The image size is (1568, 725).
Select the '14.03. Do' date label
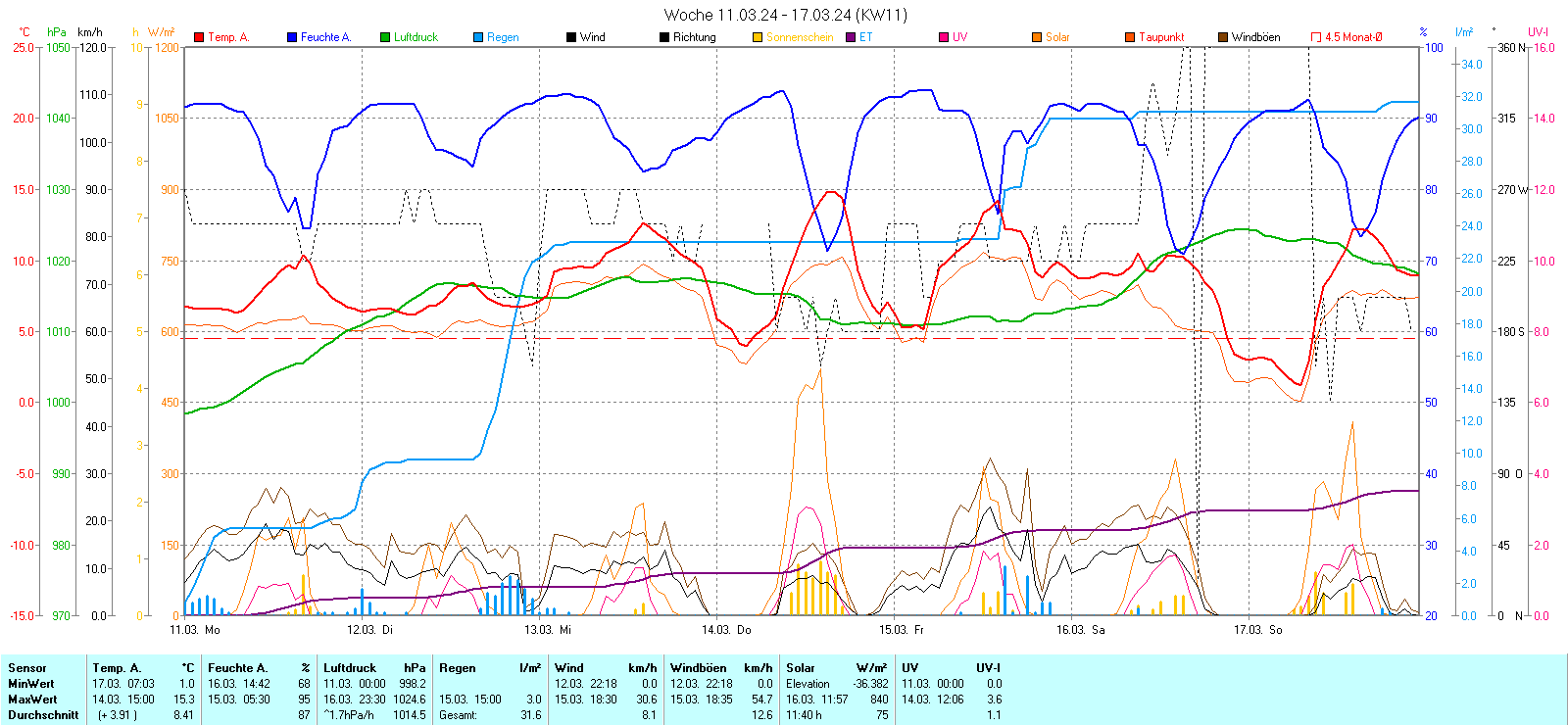coord(726,630)
